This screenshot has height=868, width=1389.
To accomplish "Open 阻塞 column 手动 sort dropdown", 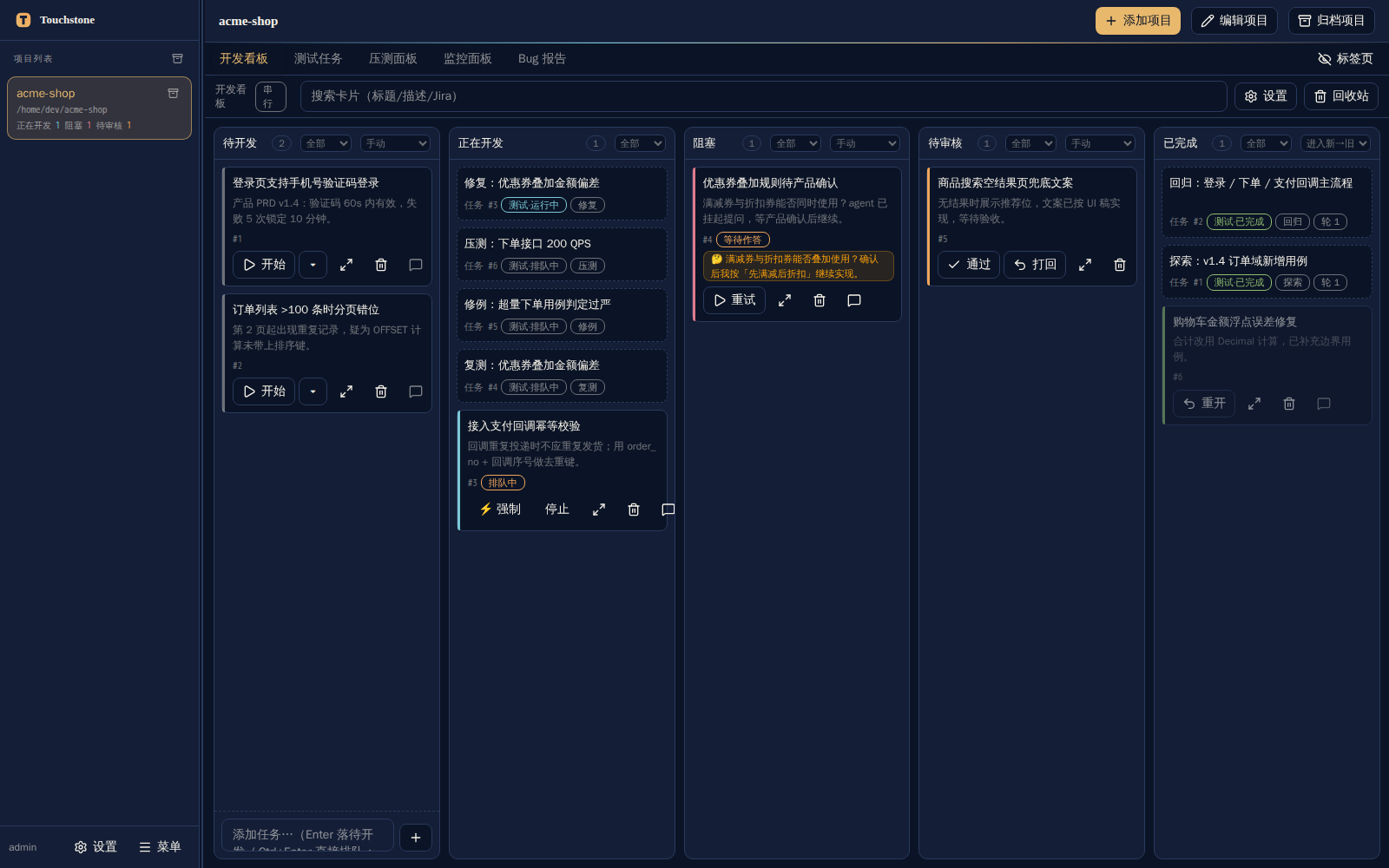I will coord(865,143).
